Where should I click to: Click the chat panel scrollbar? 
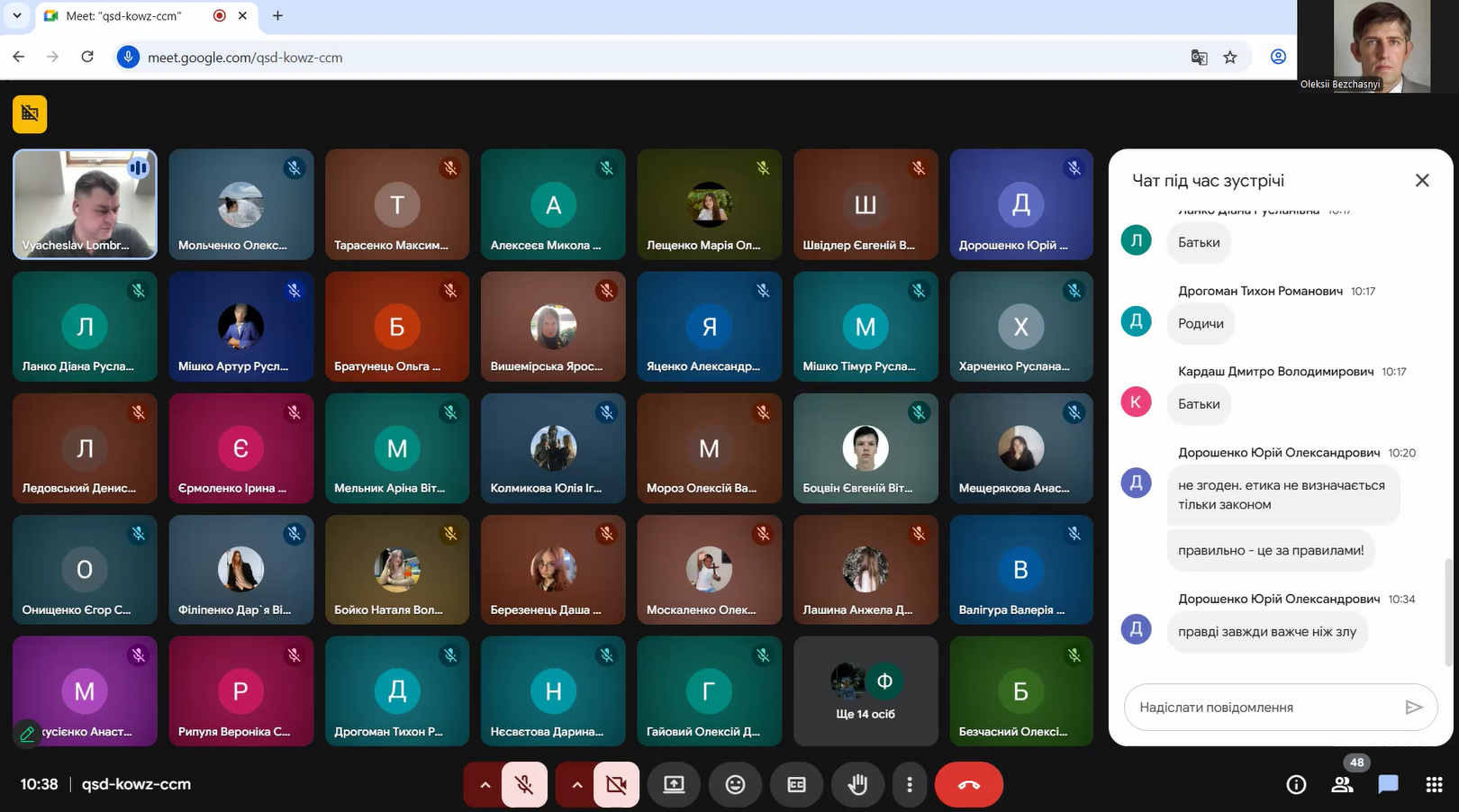(x=1447, y=612)
